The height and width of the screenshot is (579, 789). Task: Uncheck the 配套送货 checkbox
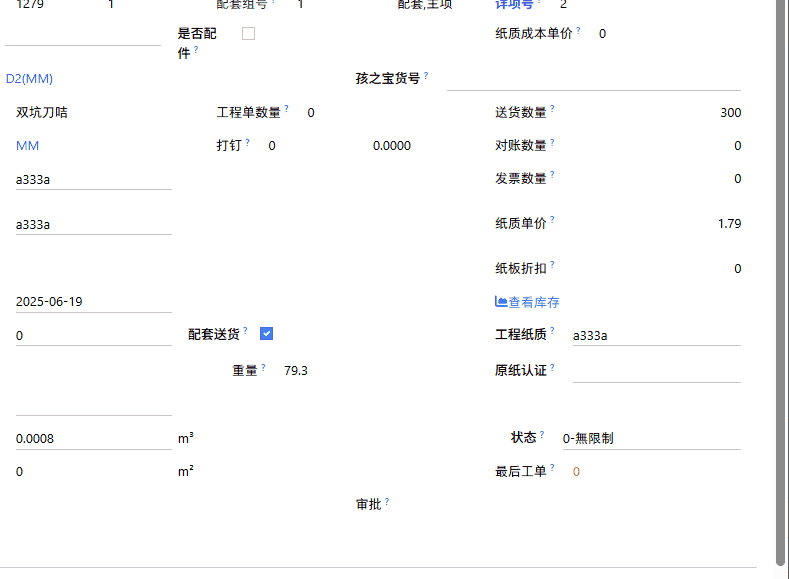(266, 334)
